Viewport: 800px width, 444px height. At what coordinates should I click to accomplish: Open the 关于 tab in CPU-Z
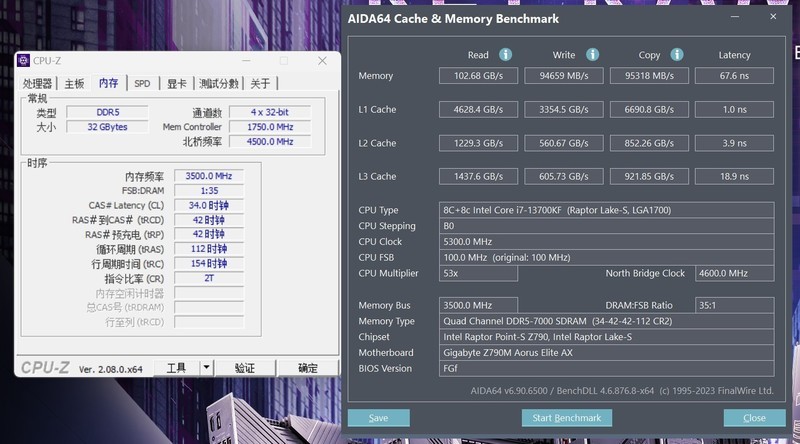point(260,84)
